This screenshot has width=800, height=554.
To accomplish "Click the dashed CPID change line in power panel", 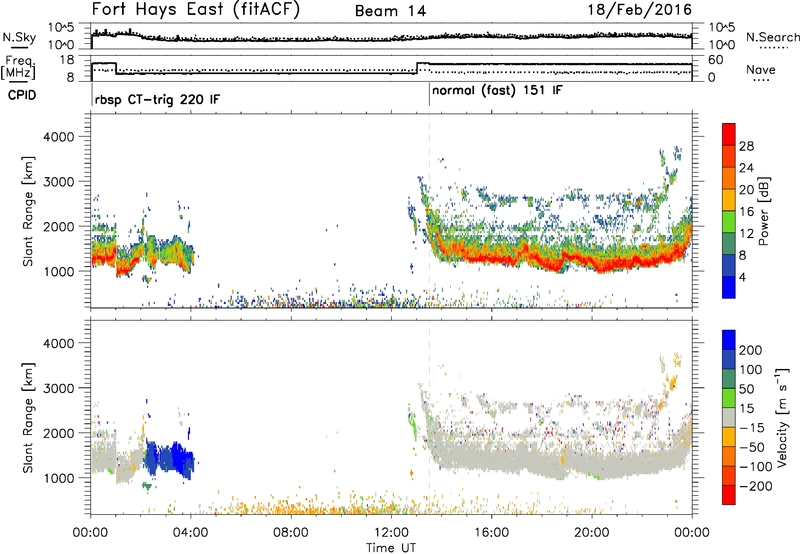I will coord(430,211).
